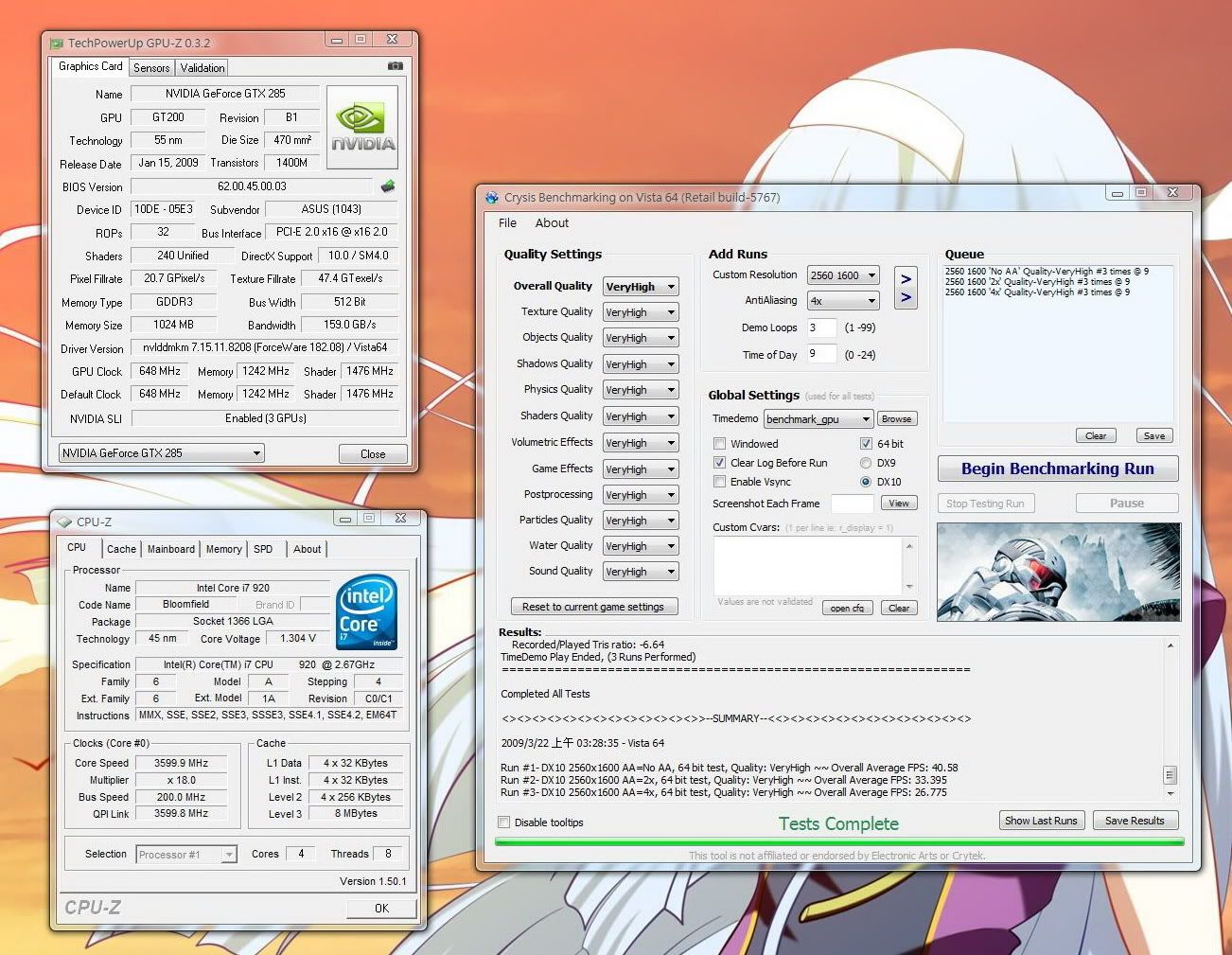Image resolution: width=1232 pixels, height=955 pixels.
Task: Click the Save Results button
Action: click(x=1135, y=821)
